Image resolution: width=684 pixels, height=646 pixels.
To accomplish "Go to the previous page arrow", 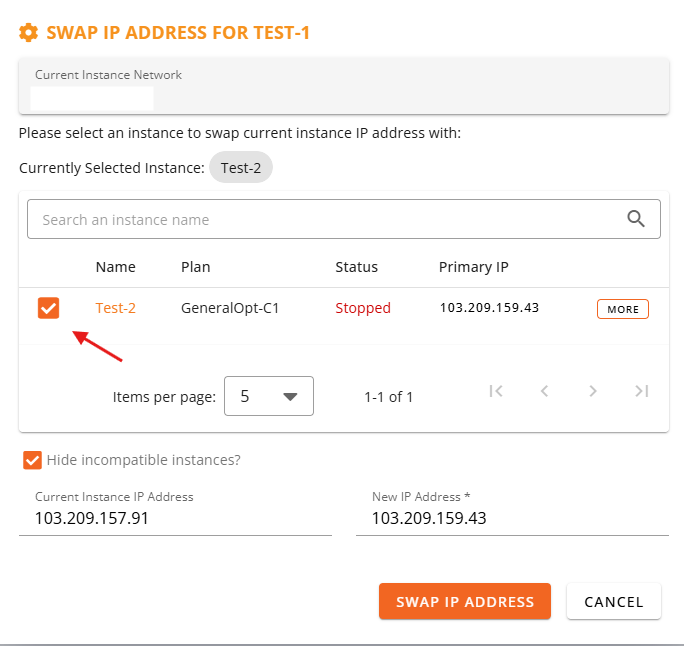I will [x=544, y=391].
